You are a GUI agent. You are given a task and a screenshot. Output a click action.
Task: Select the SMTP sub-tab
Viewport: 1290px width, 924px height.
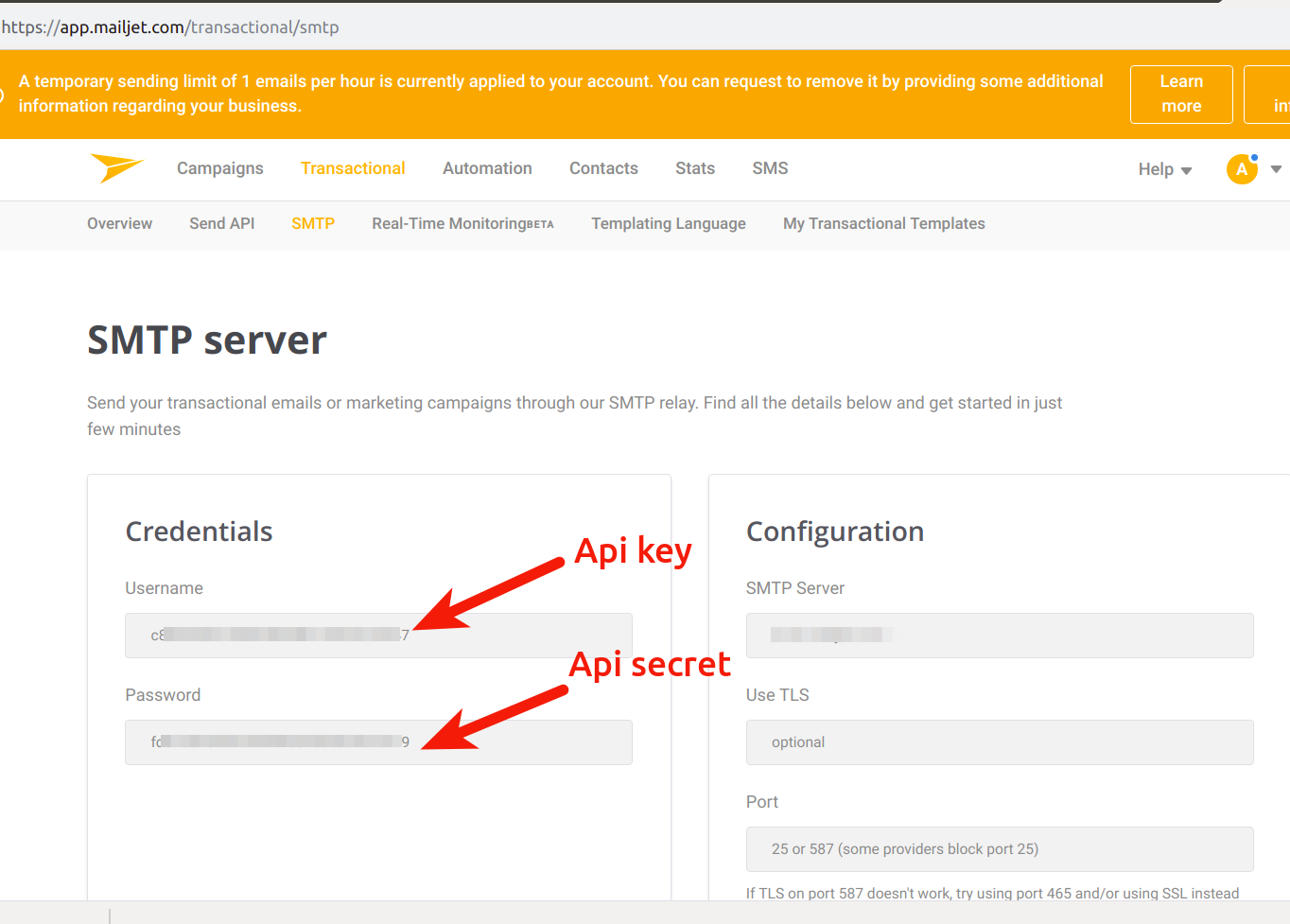pyautogui.click(x=313, y=223)
